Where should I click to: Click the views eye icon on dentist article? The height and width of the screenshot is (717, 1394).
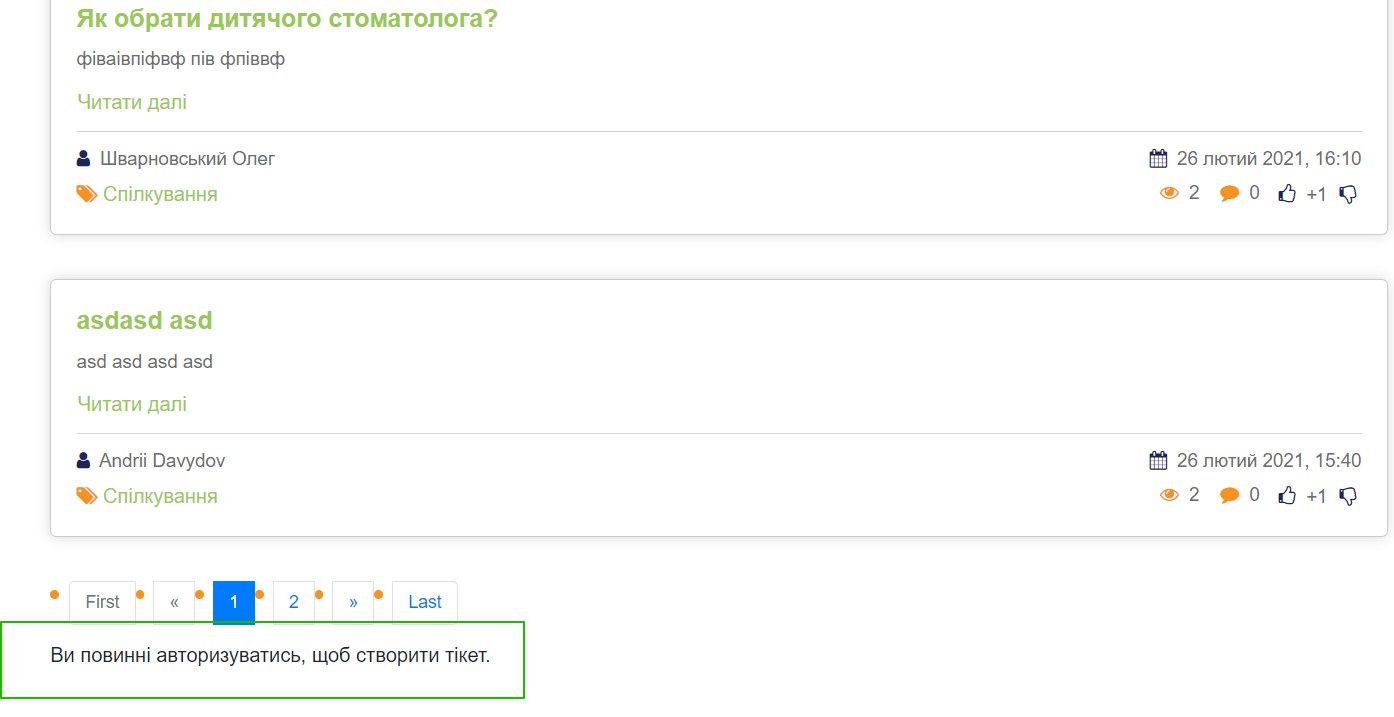[1169, 193]
